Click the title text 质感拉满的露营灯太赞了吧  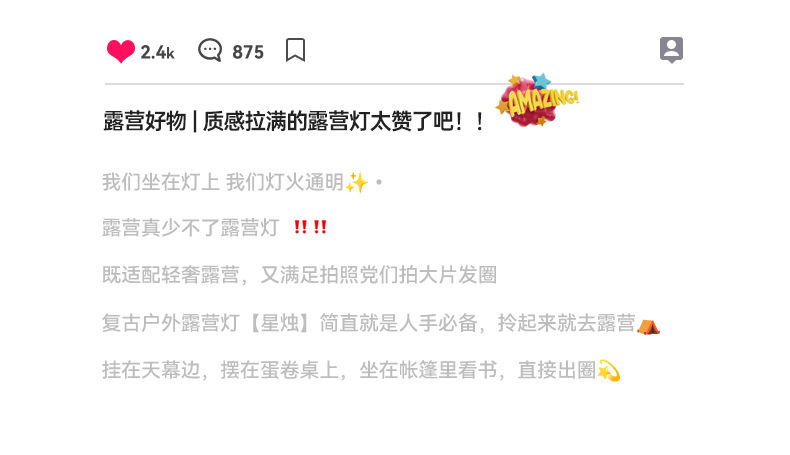pos(328,121)
